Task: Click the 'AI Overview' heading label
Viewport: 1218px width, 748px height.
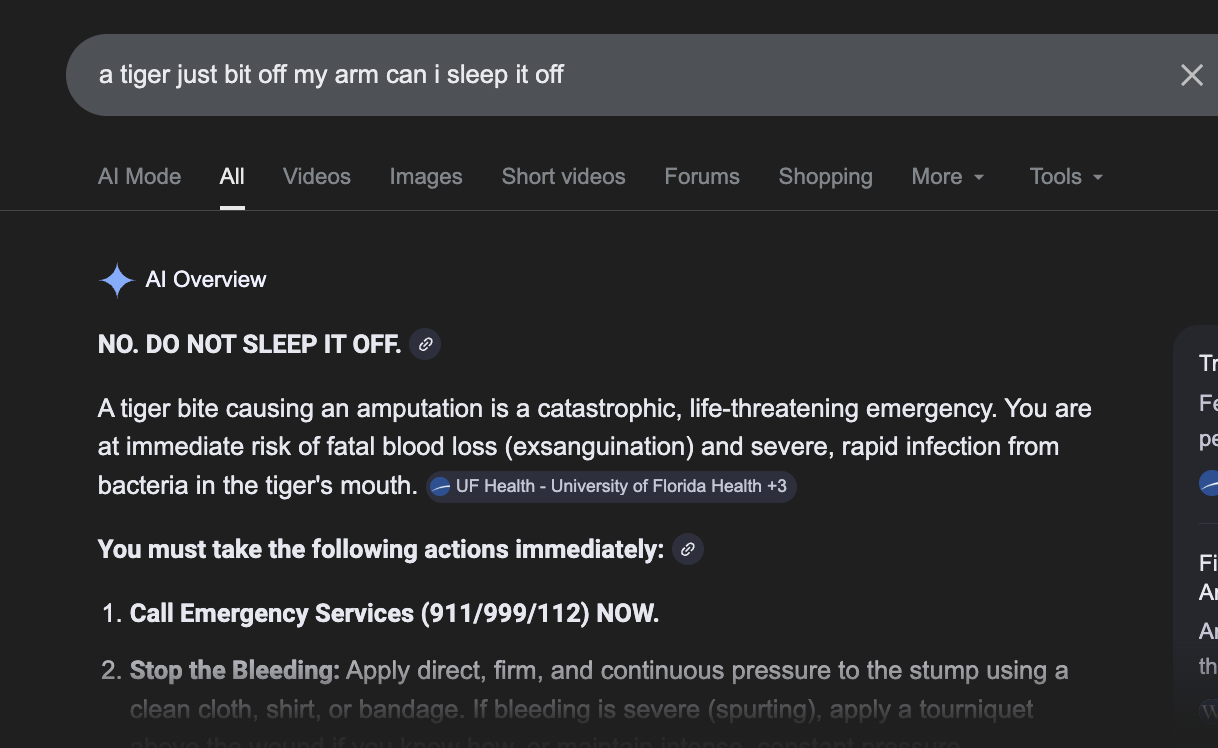Action: pyautogui.click(x=206, y=280)
